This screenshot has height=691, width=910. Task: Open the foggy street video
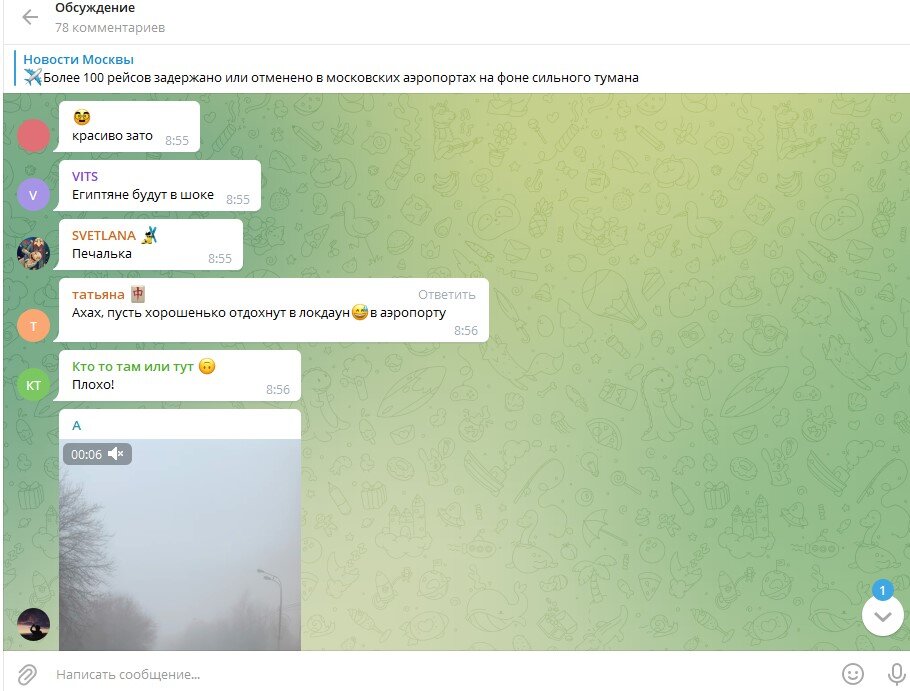click(x=180, y=544)
